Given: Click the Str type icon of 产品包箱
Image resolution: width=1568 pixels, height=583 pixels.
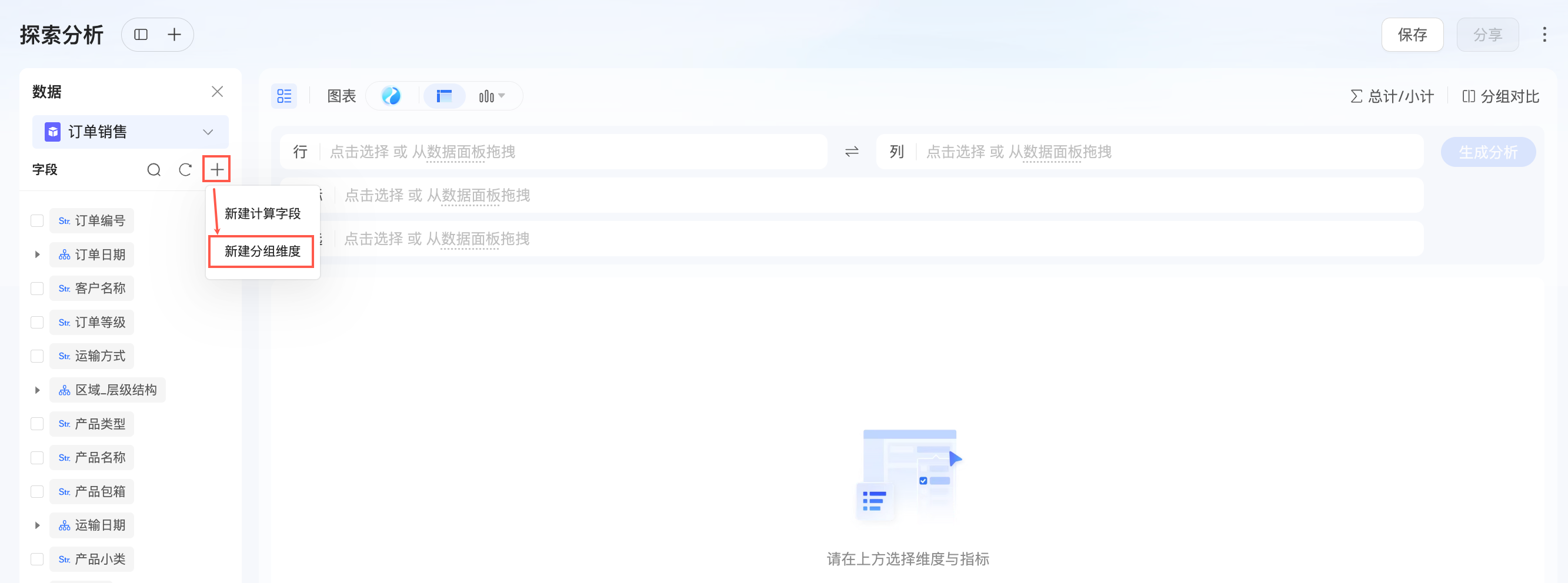Looking at the screenshot, I should click(x=65, y=492).
